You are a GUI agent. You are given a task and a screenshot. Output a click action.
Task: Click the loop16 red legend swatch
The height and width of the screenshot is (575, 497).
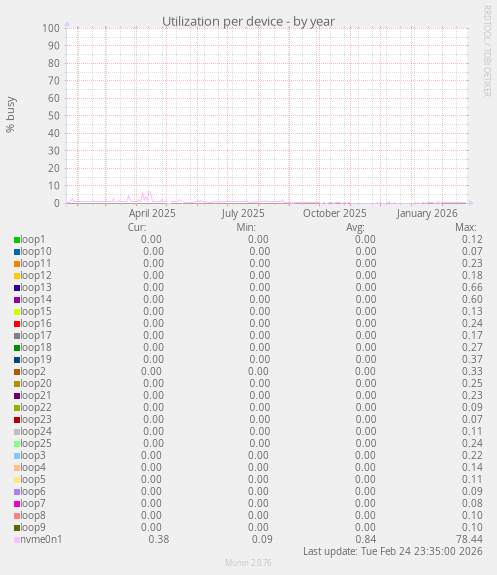tap(17, 324)
